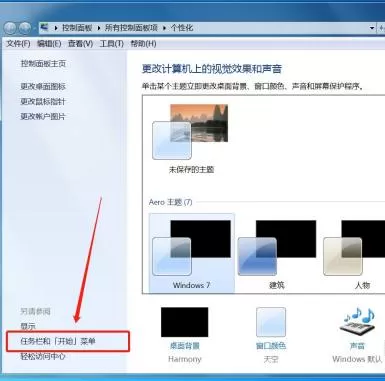Click the Back navigation arrow button
385x381 pixels.
click(10, 28)
